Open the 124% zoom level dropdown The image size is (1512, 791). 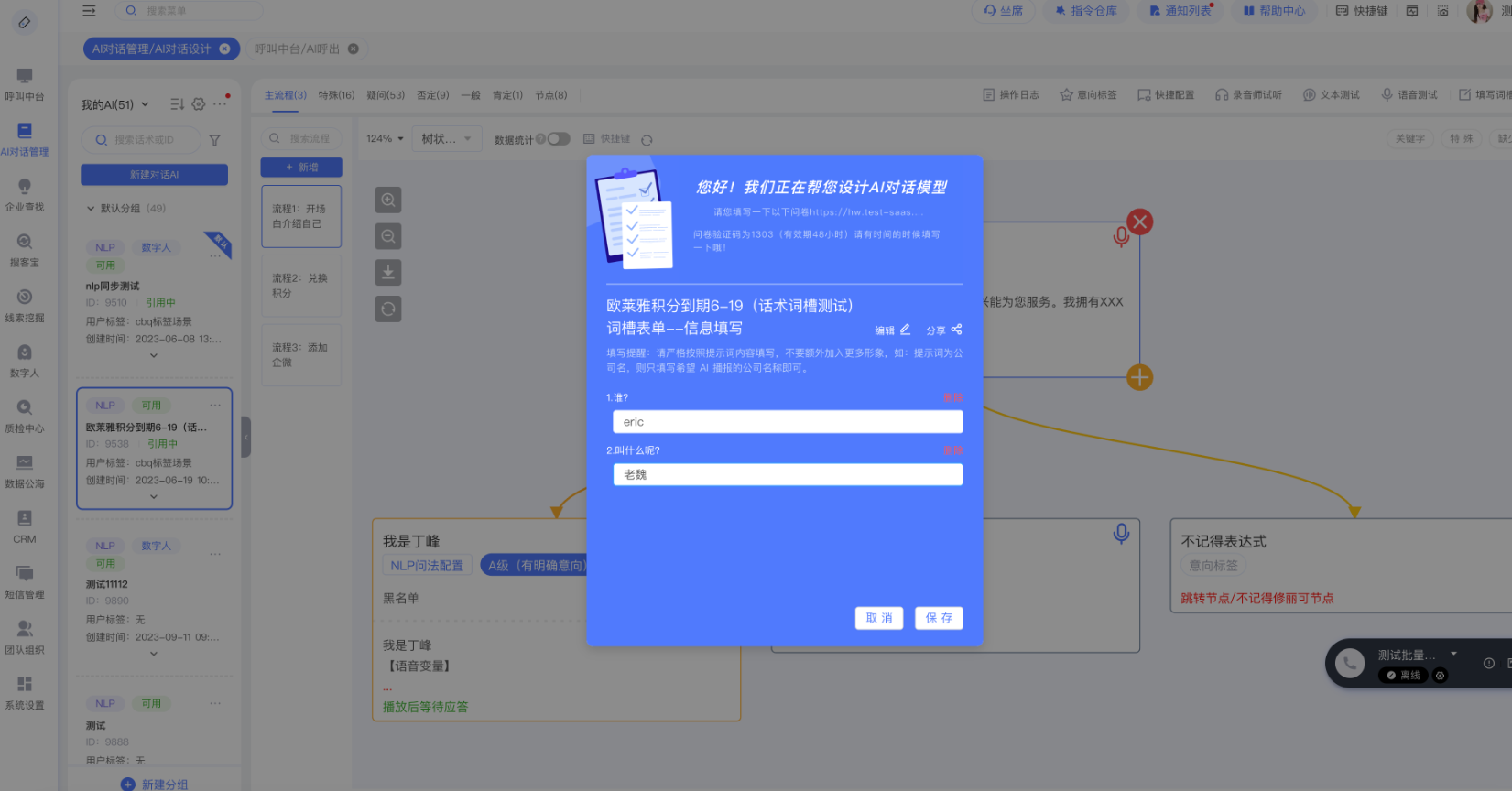pyautogui.click(x=385, y=139)
